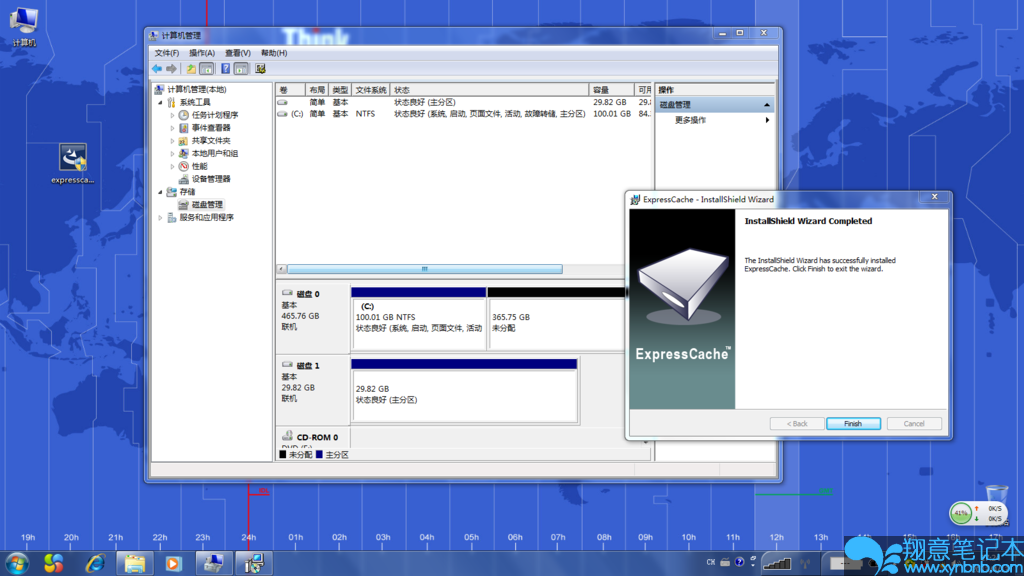Click the Up one level toolbar icon

191,69
